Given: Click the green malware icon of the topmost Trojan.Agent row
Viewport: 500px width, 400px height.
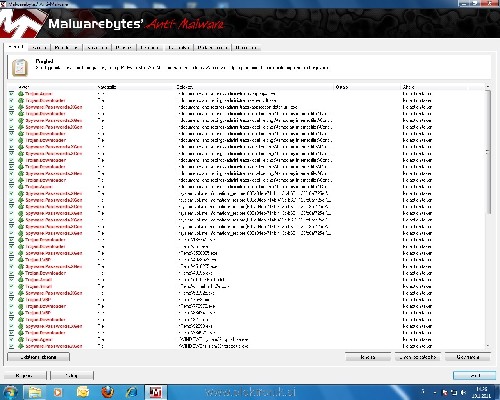Looking at the screenshot, I should pos(21,94).
